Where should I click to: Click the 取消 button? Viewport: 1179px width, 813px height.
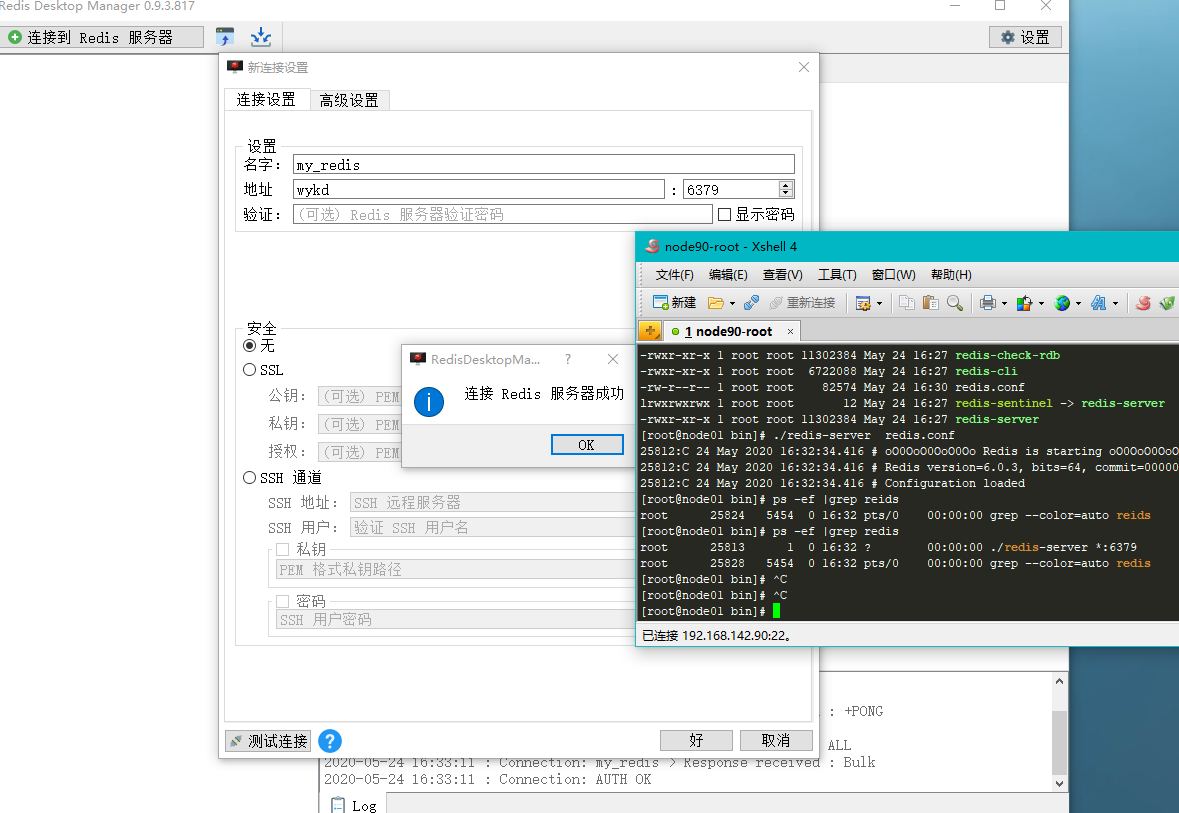(776, 740)
